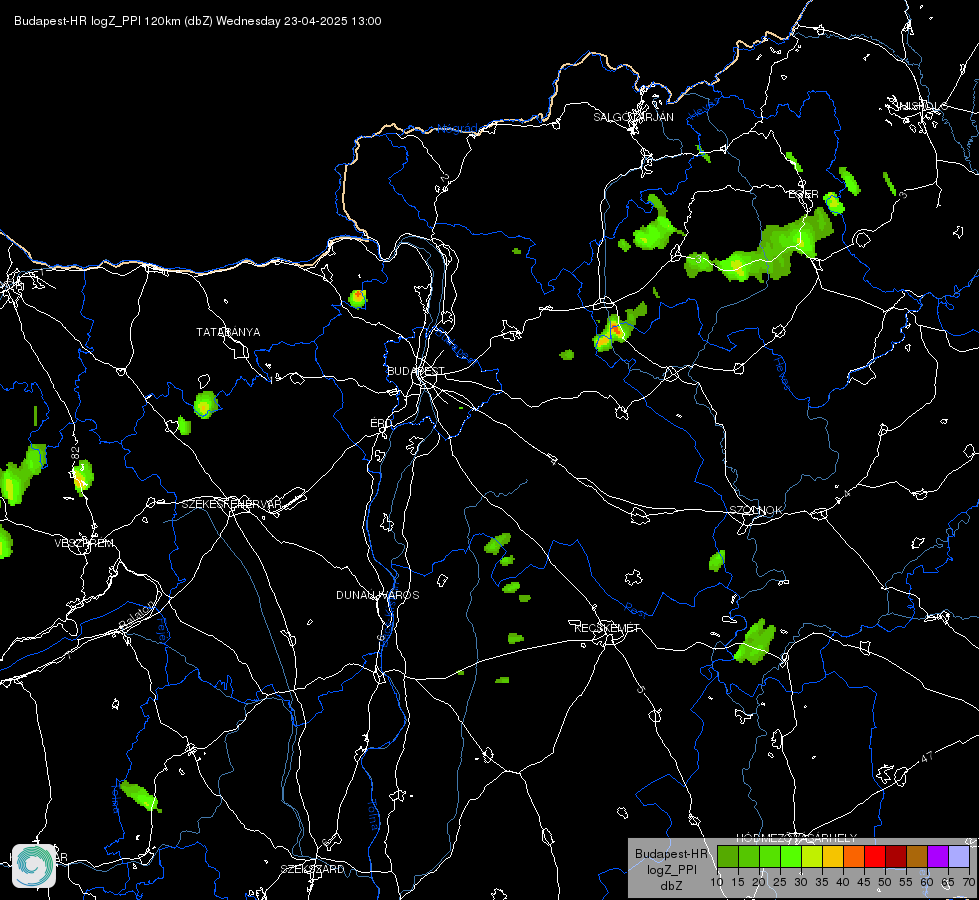Screen dimensions: 979x900
Task: Select the 15-20 dBZ green legend swatch
Action: pyautogui.click(x=749, y=857)
